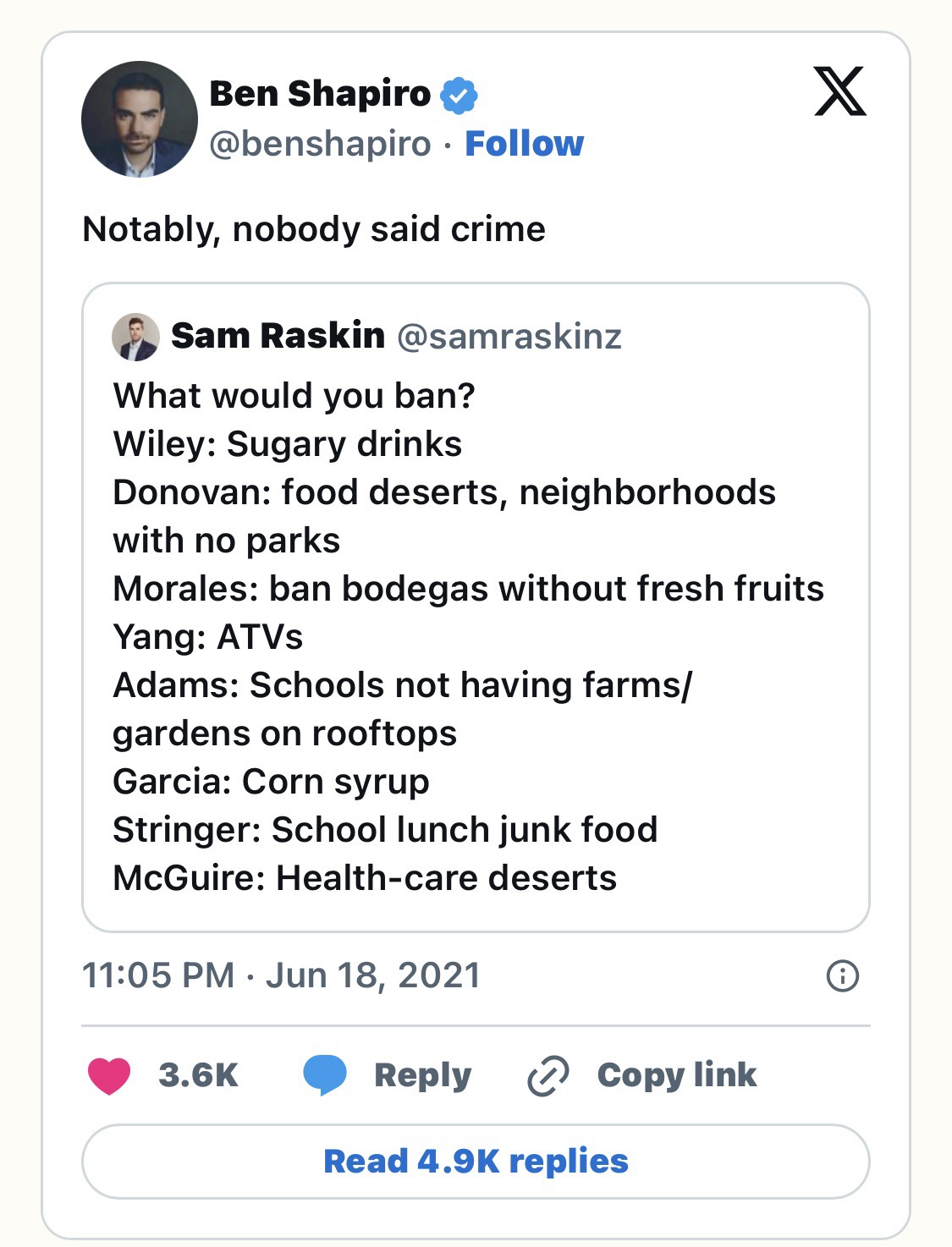Click the blue verified badge
This screenshot has height=1247, width=952.
click(459, 95)
